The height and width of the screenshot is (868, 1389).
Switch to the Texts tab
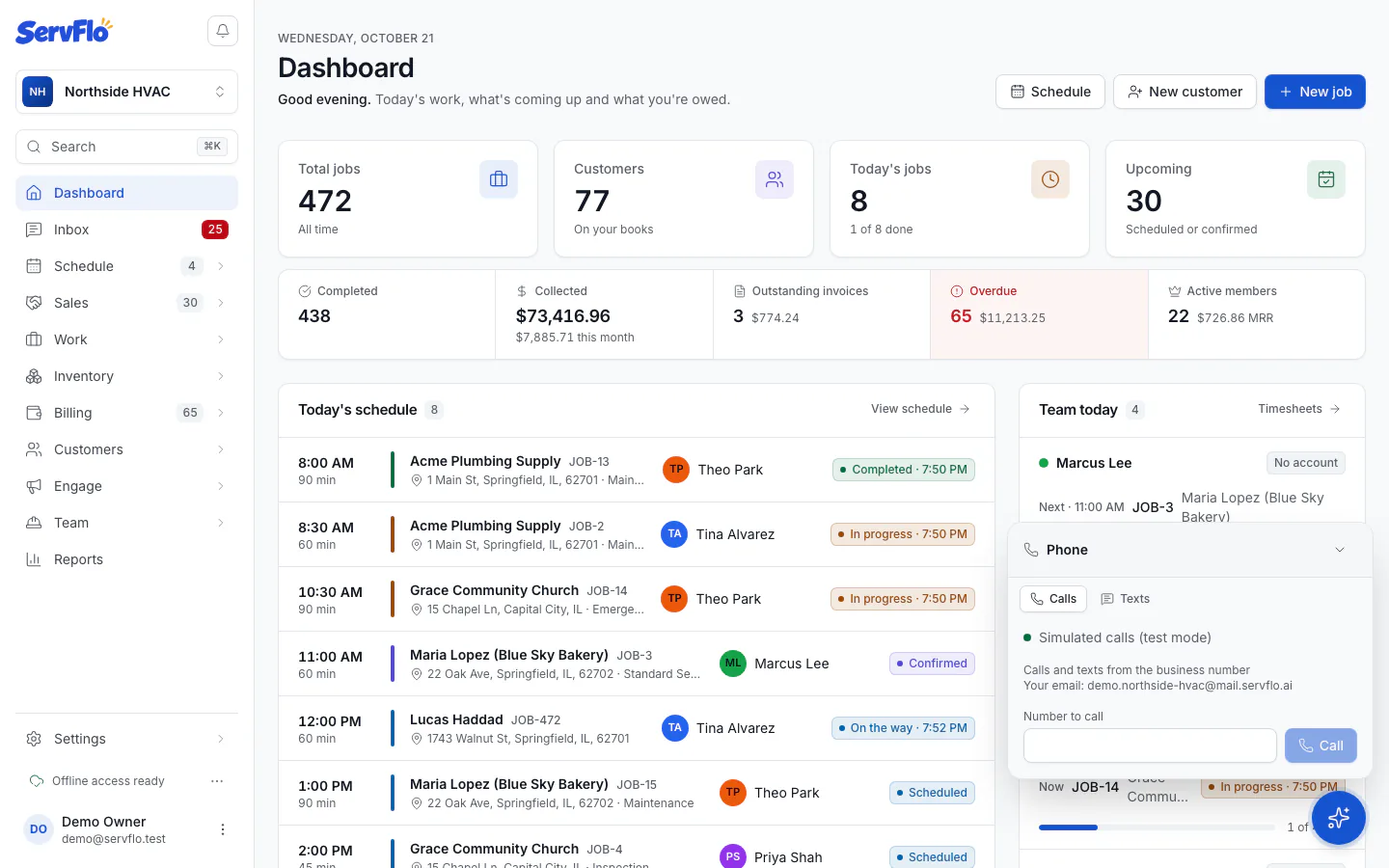pyautogui.click(x=1126, y=599)
